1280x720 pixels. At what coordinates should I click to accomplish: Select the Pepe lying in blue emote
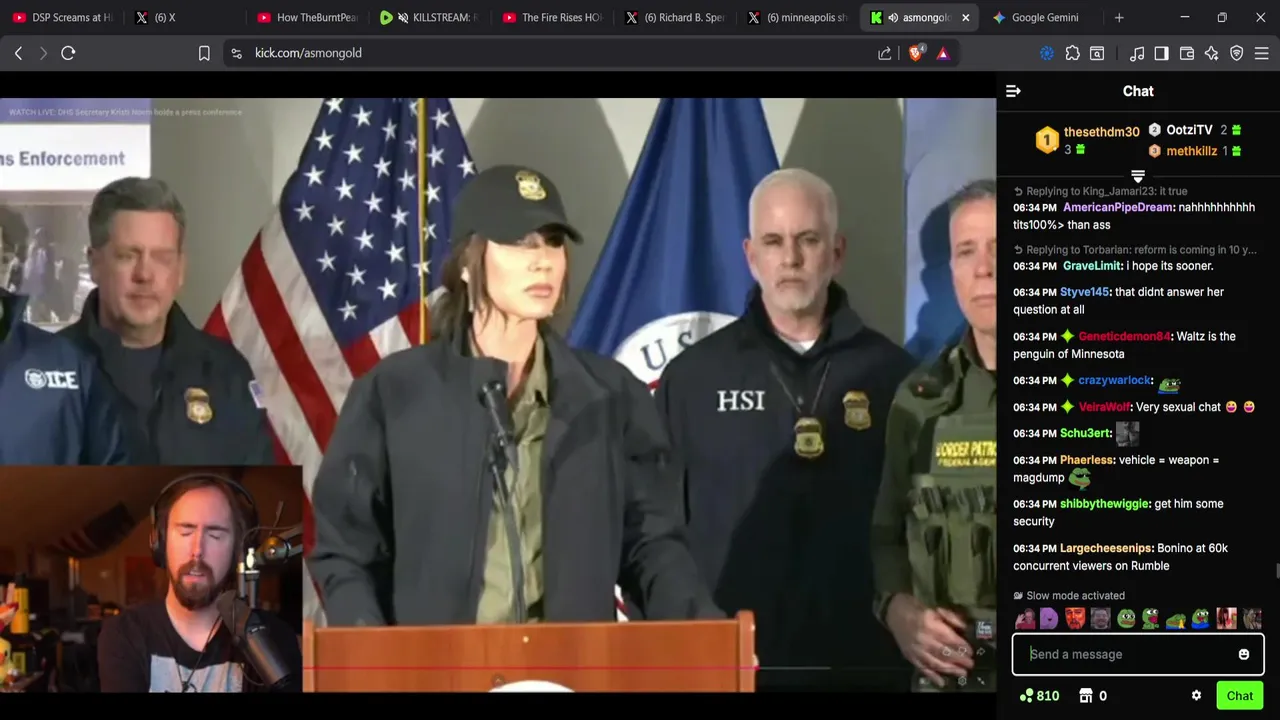1176,619
